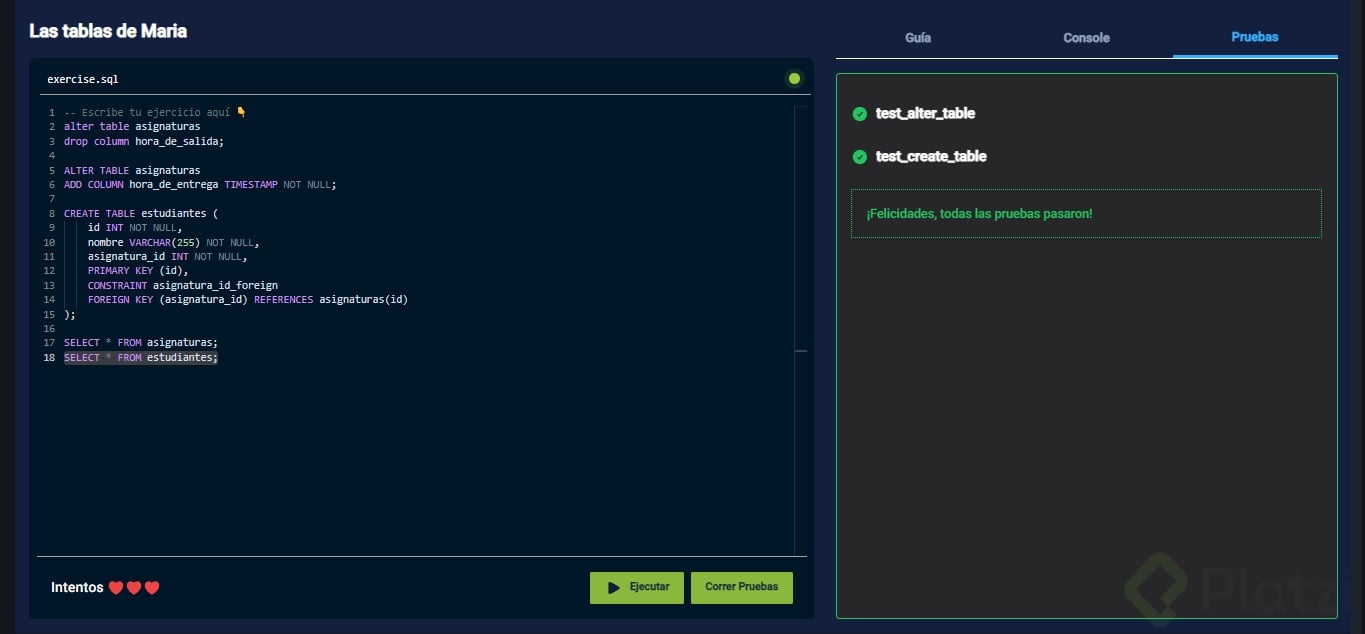
Task: Click the nombre VARCHAR(255) NOT NULL line
Action: point(173,242)
